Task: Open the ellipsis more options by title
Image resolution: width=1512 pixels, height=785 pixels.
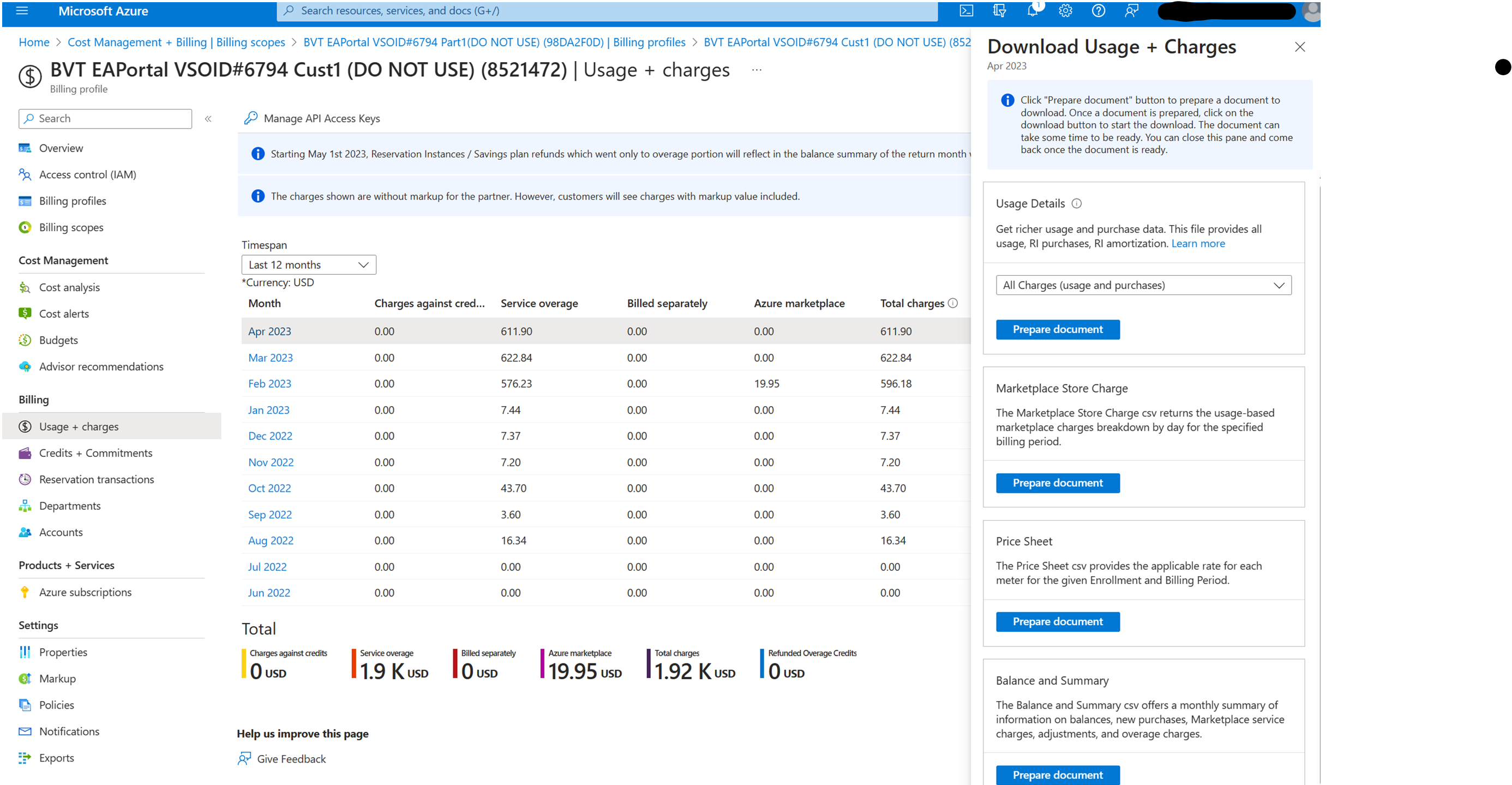Action: coord(757,70)
